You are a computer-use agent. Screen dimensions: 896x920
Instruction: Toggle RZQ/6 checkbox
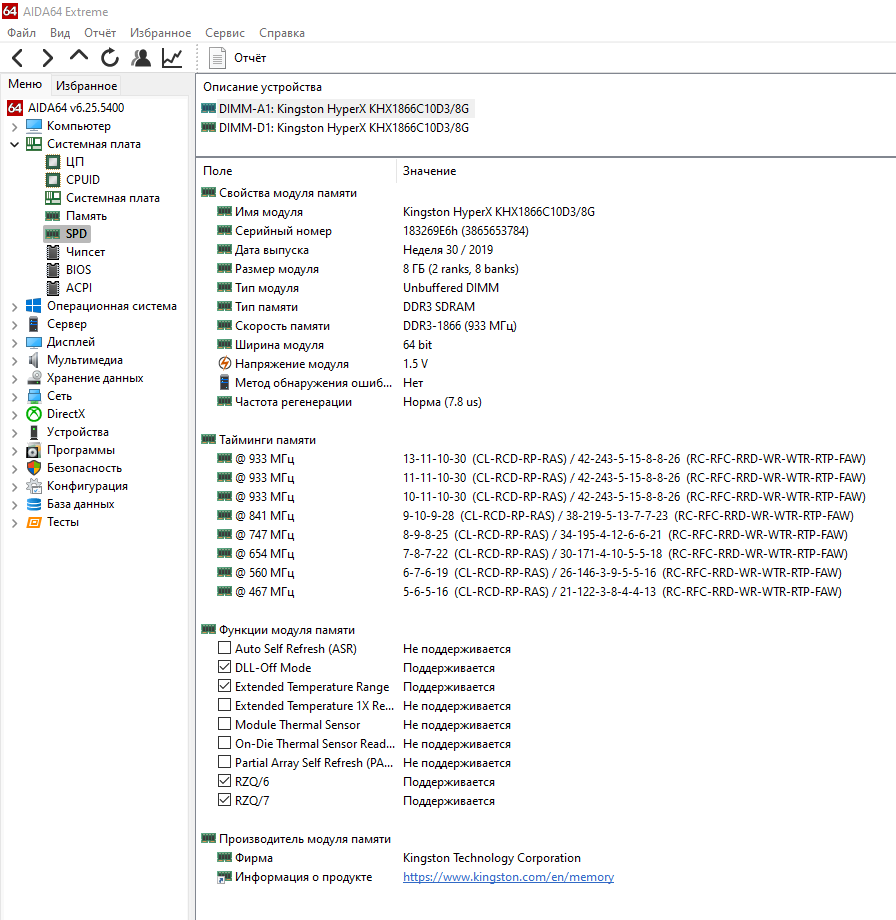pos(224,780)
